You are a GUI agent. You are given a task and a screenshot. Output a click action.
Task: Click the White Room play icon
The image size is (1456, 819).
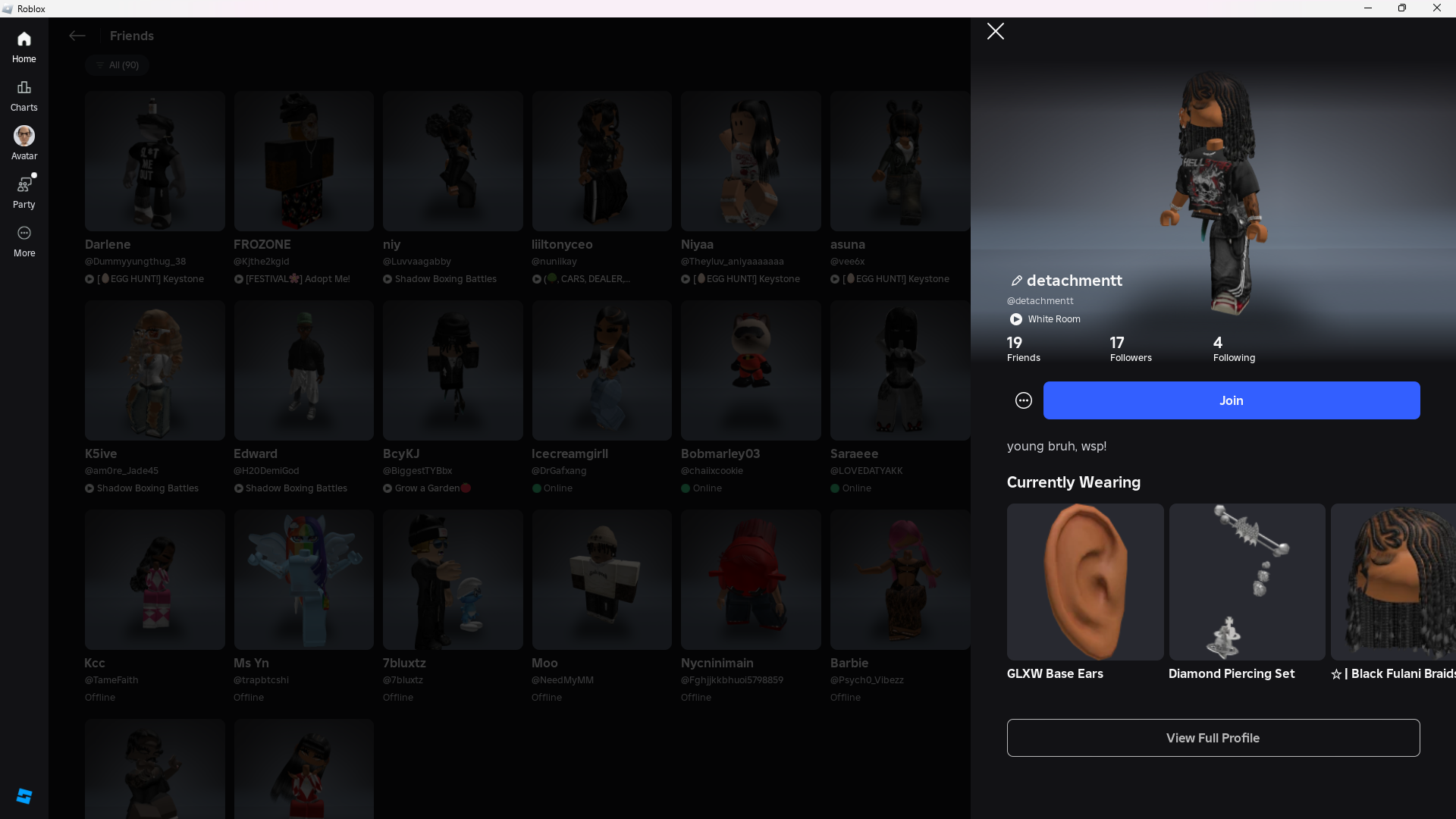(x=1015, y=319)
